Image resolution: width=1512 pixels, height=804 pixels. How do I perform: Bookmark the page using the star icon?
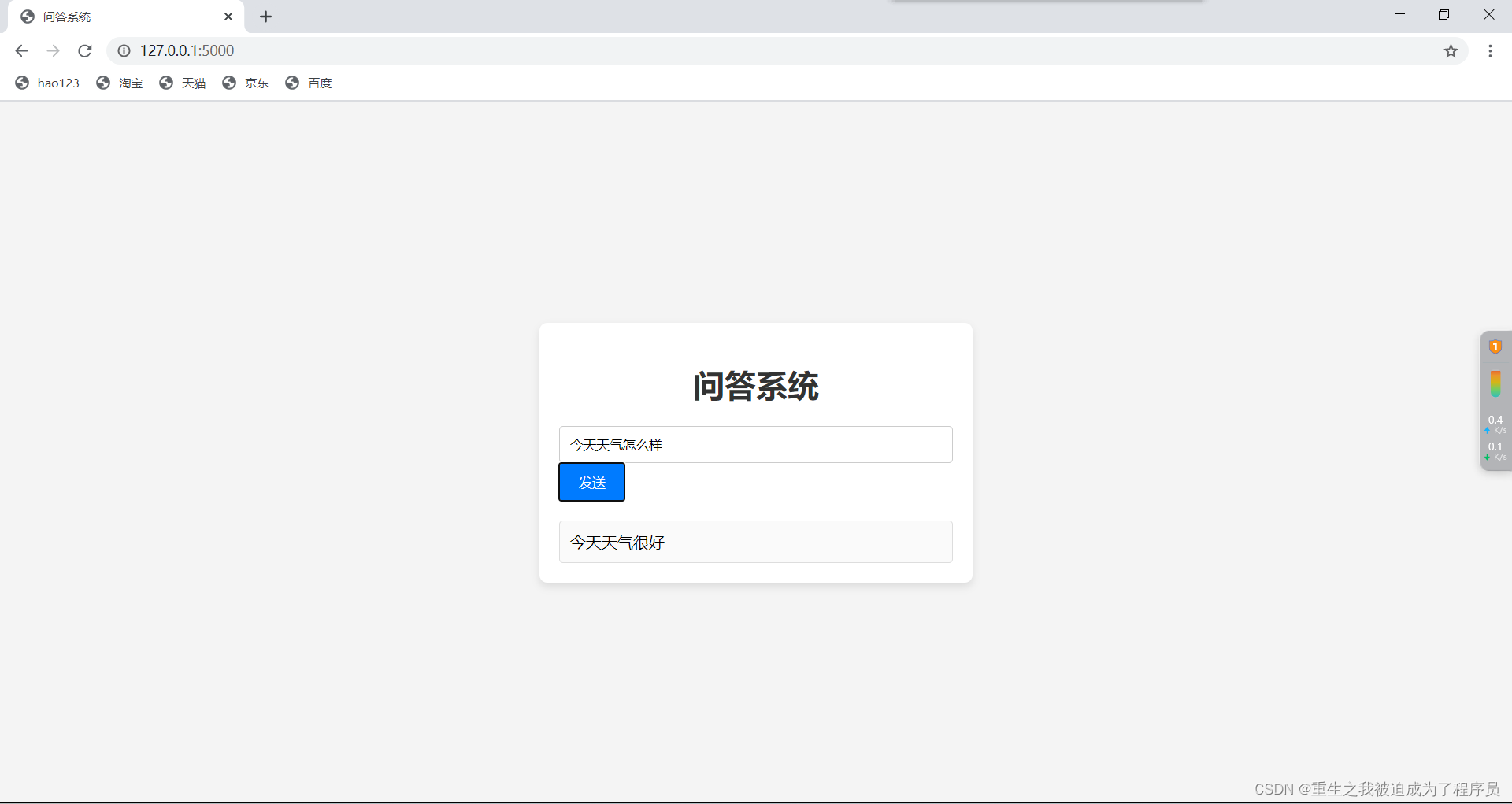point(1451,50)
